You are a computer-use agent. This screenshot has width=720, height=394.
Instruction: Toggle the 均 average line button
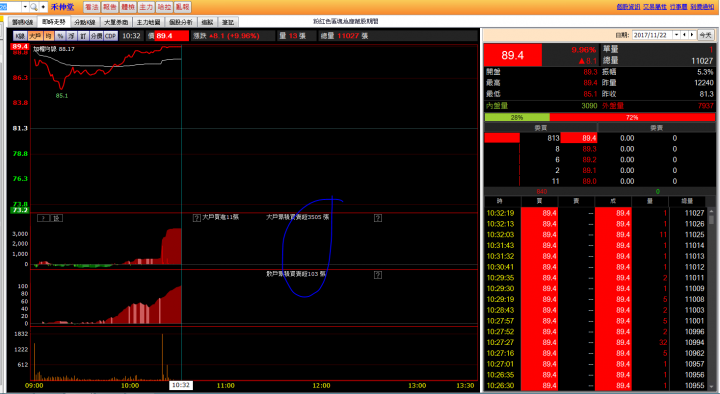tap(49, 36)
